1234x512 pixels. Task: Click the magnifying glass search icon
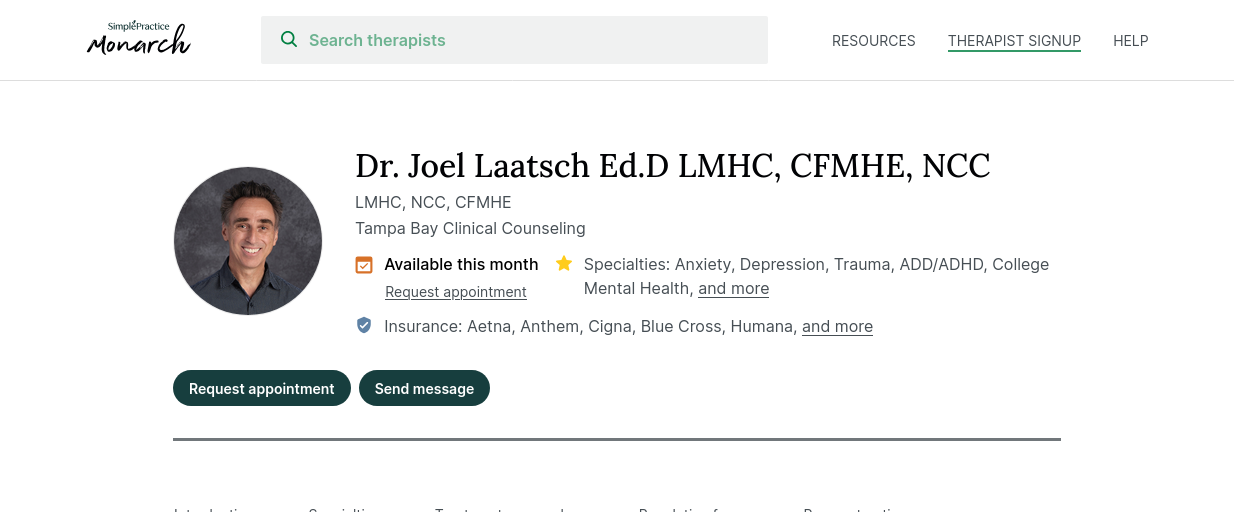tap(289, 40)
